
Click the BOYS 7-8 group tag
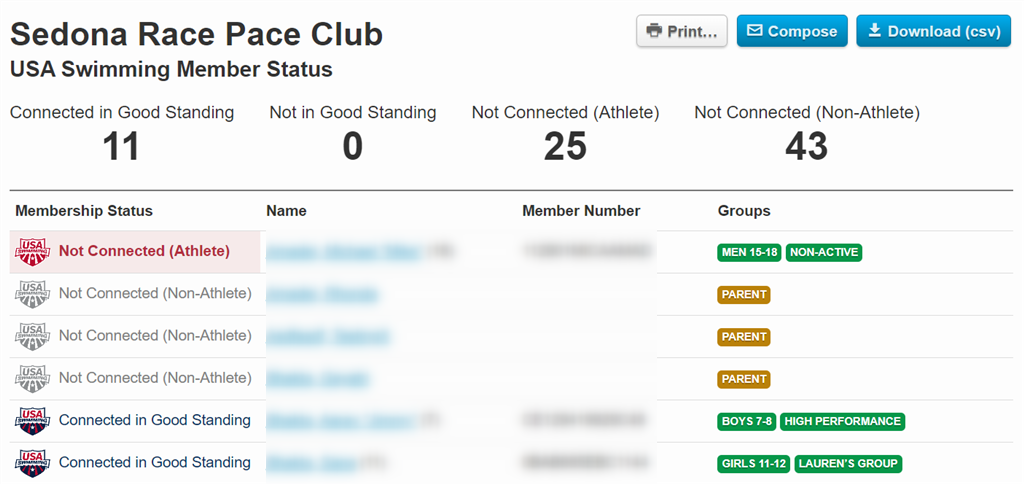(x=746, y=422)
